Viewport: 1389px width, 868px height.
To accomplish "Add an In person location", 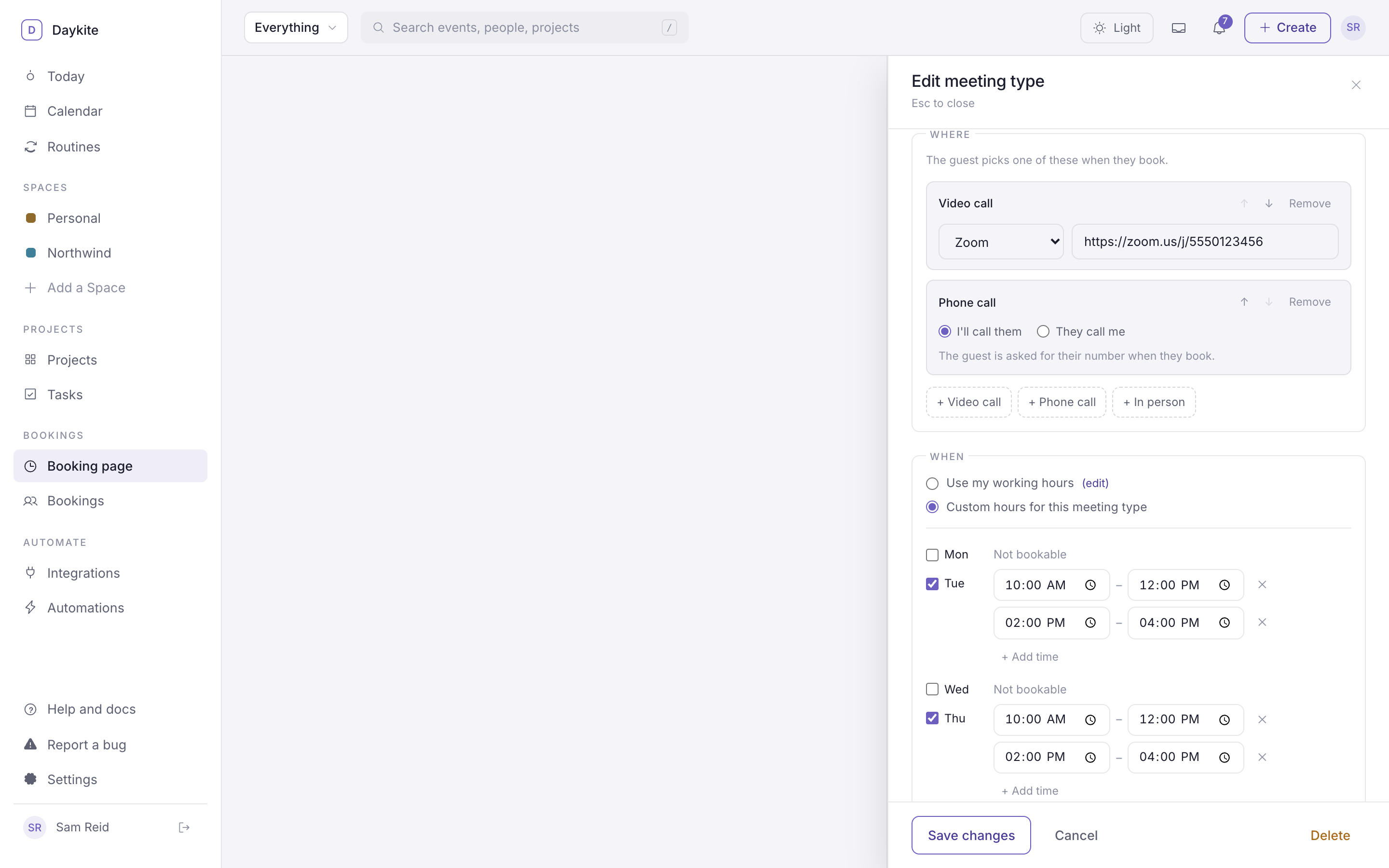I will 1154,403.
